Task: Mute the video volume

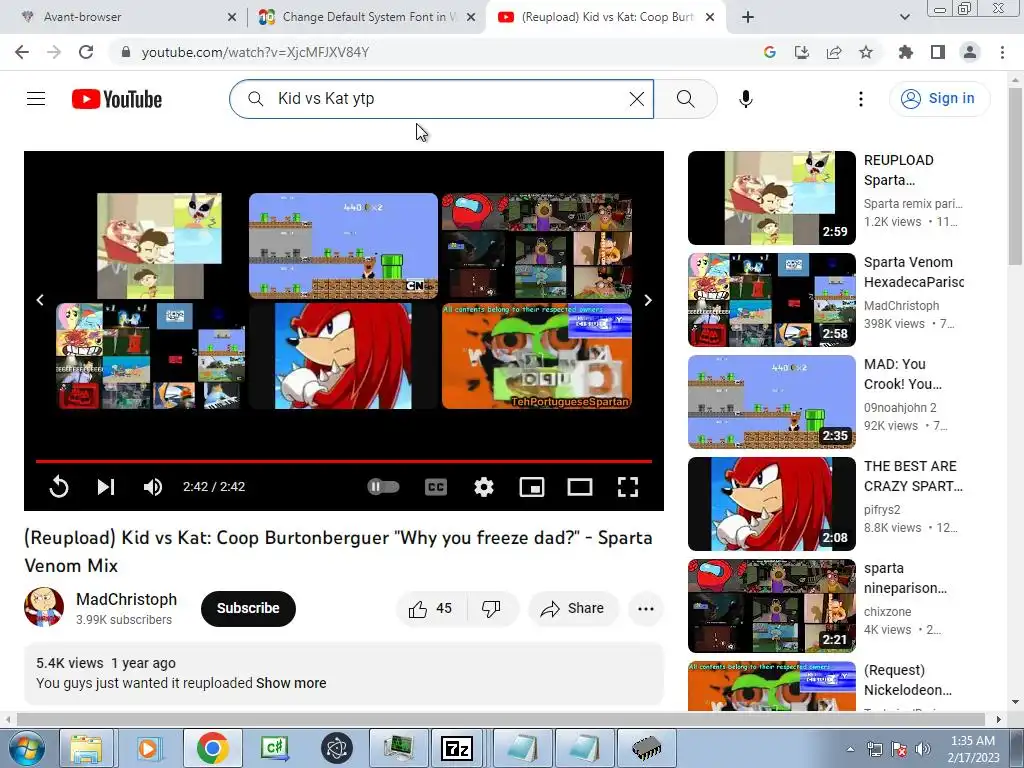Action: pos(153,487)
